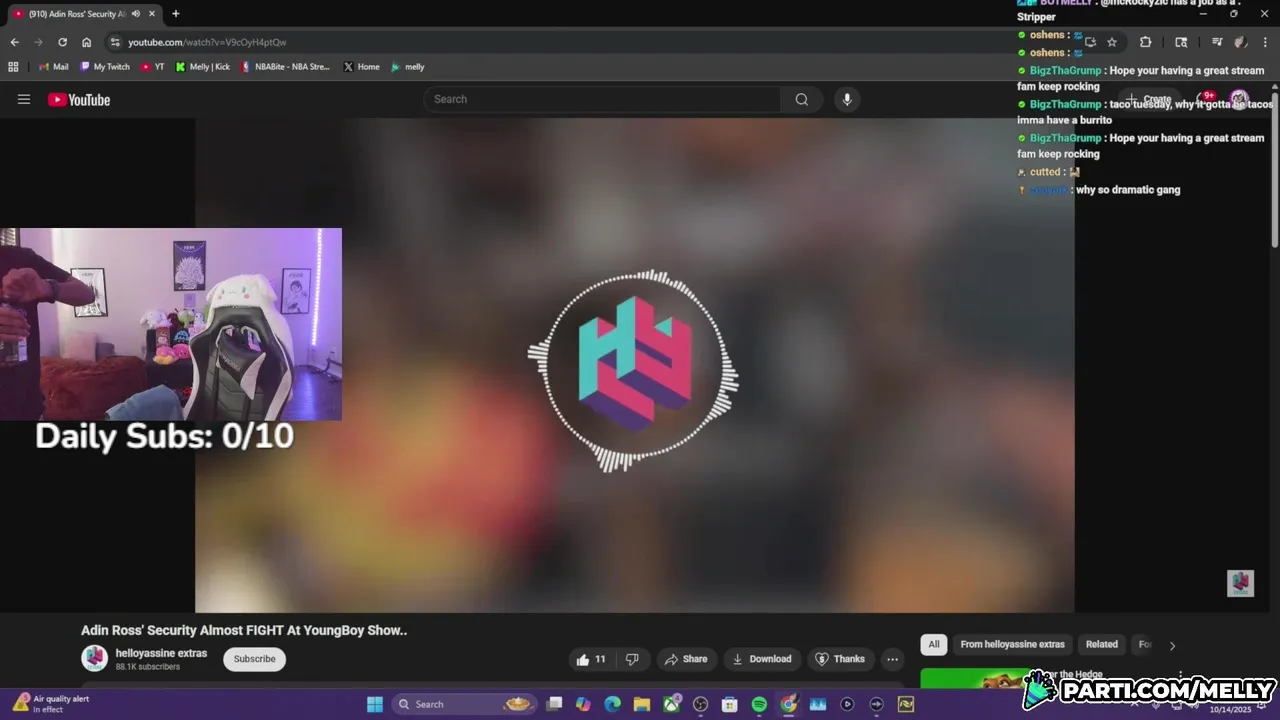This screenshot has width=1280, height=720.
Task: Dislike the video with thumbs down
Action: (x=632, y=659)
